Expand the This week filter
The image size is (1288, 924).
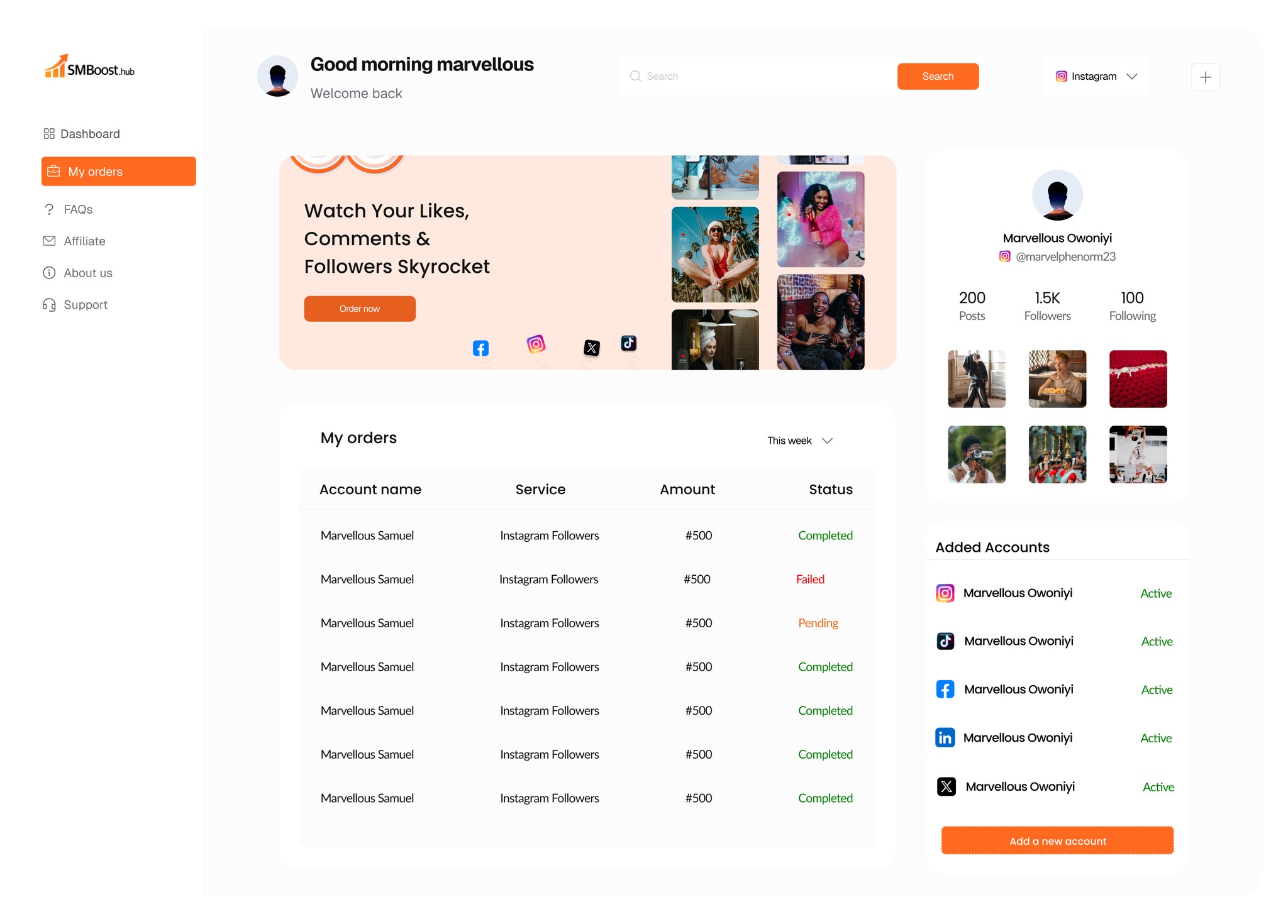[x=799, y=441]
